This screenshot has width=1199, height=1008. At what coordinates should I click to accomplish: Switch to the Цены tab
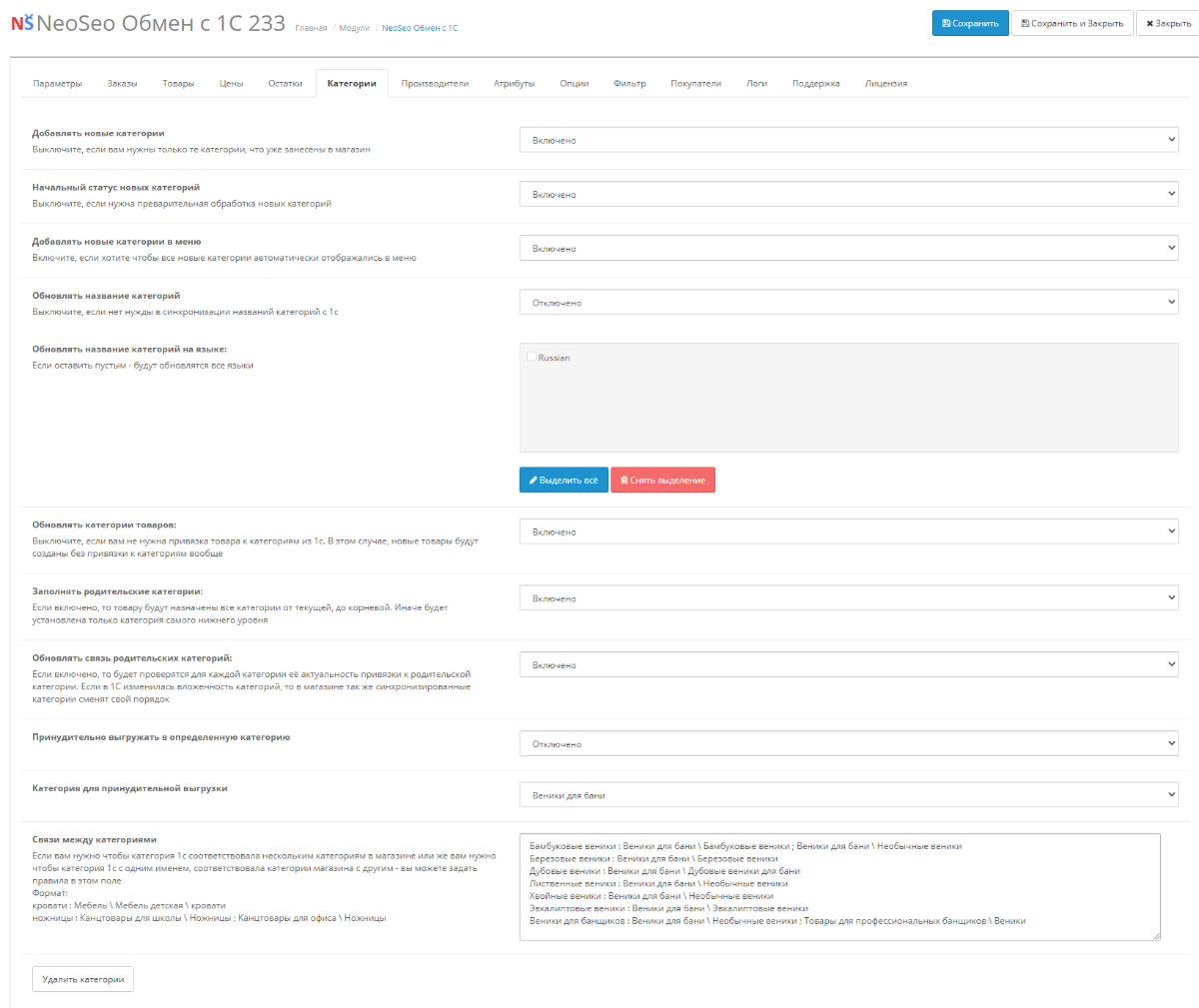coord(232,84)
